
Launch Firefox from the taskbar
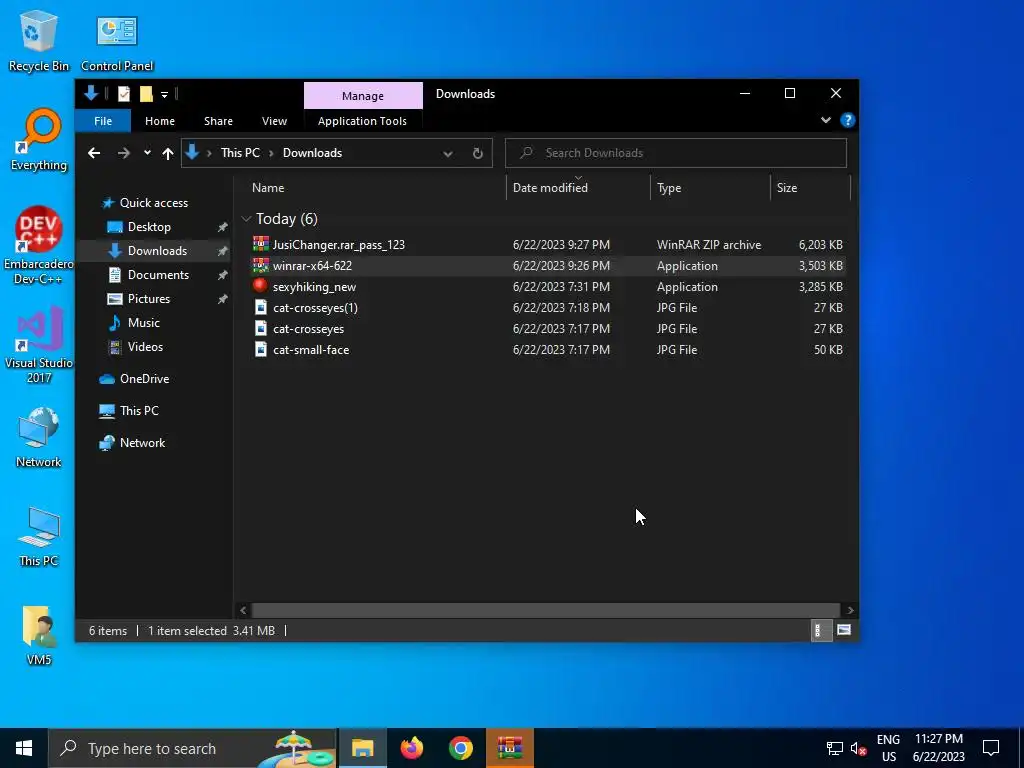tap(411, 748)
